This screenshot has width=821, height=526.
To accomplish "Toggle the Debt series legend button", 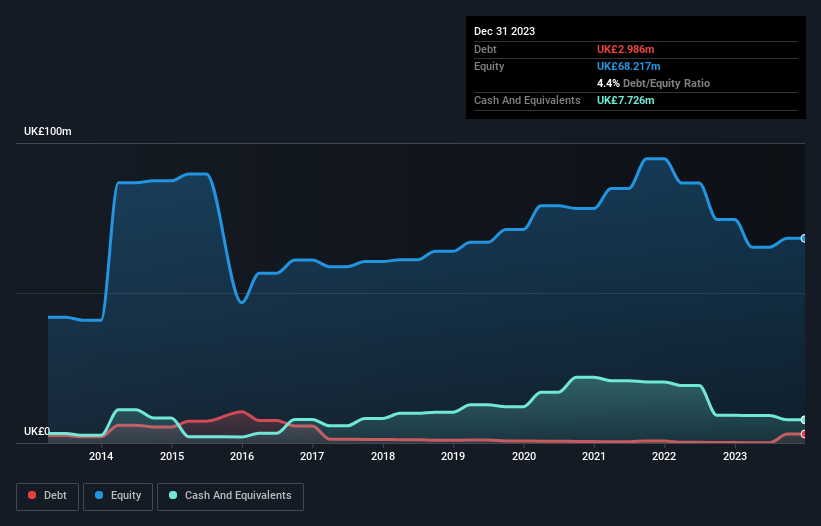I will click(x=48, y=496).
